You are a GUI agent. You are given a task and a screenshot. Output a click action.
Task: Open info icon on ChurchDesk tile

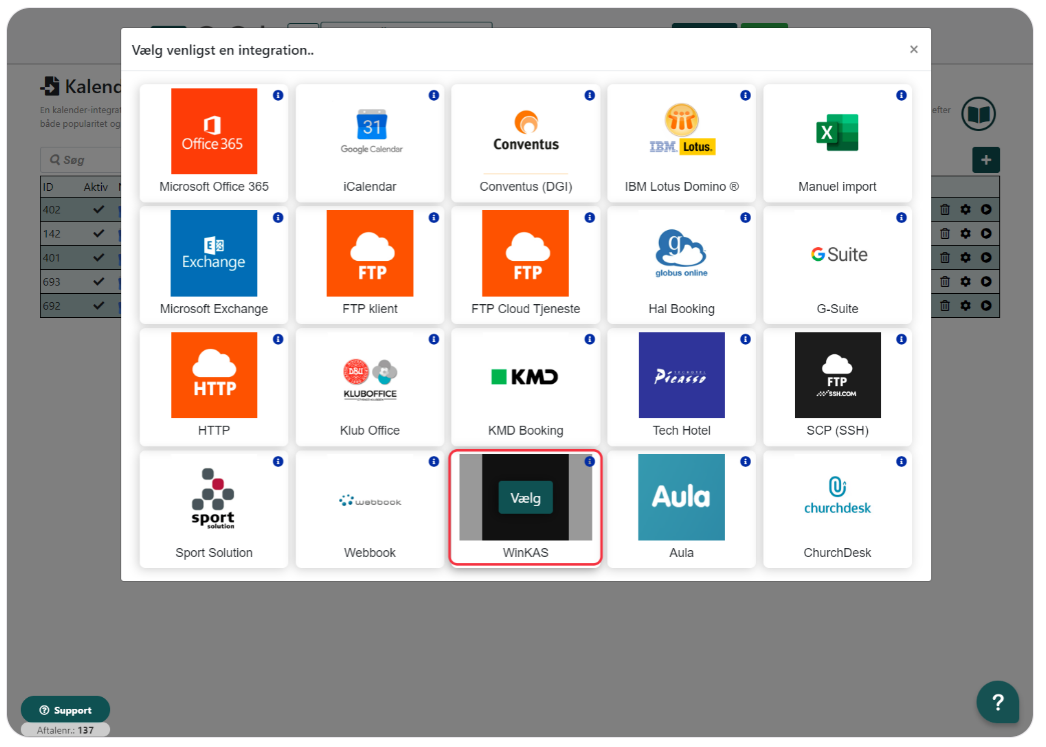[x=901, y=462]
